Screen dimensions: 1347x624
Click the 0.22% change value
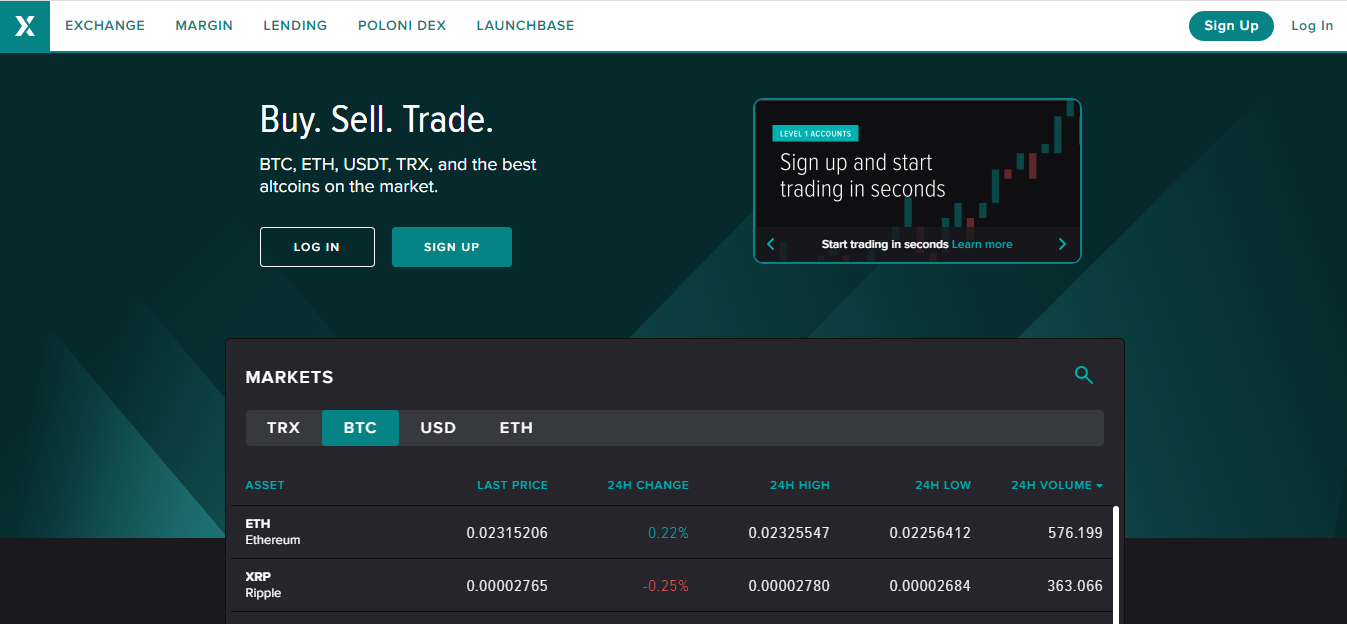[668, 533]
